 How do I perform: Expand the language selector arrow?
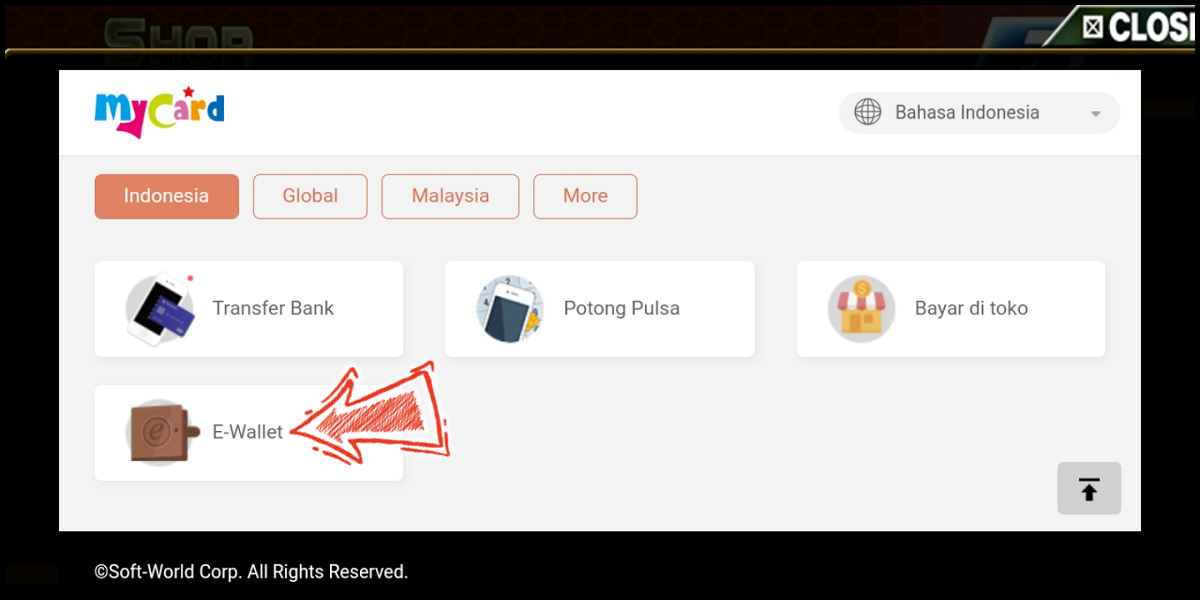coord(1096,114)
